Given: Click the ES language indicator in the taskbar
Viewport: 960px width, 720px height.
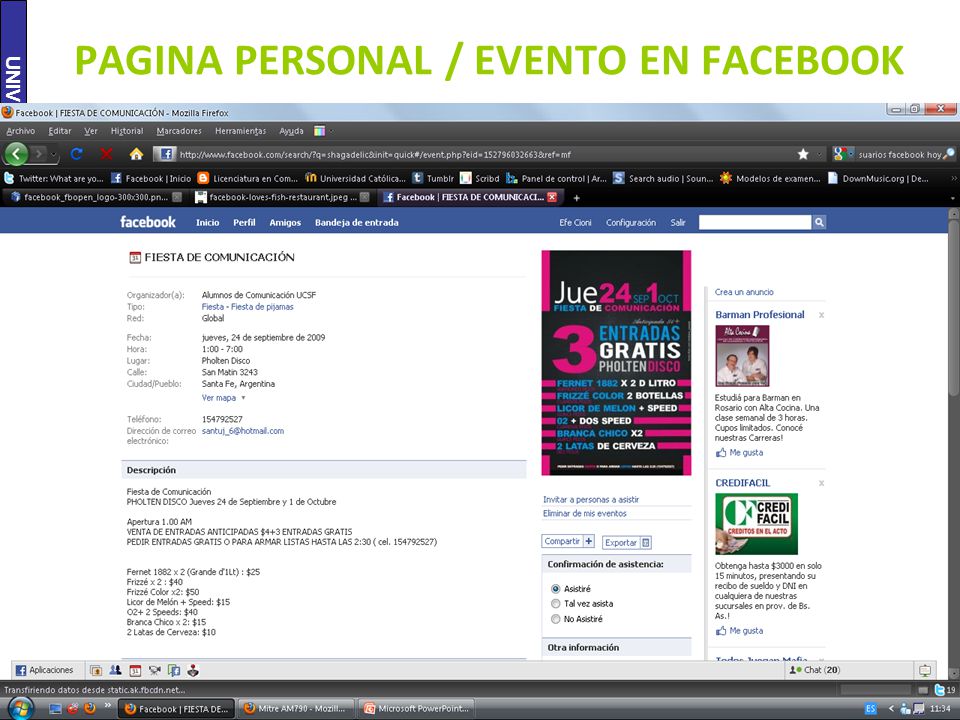Looking at the screenshot, I should [870, 709].
